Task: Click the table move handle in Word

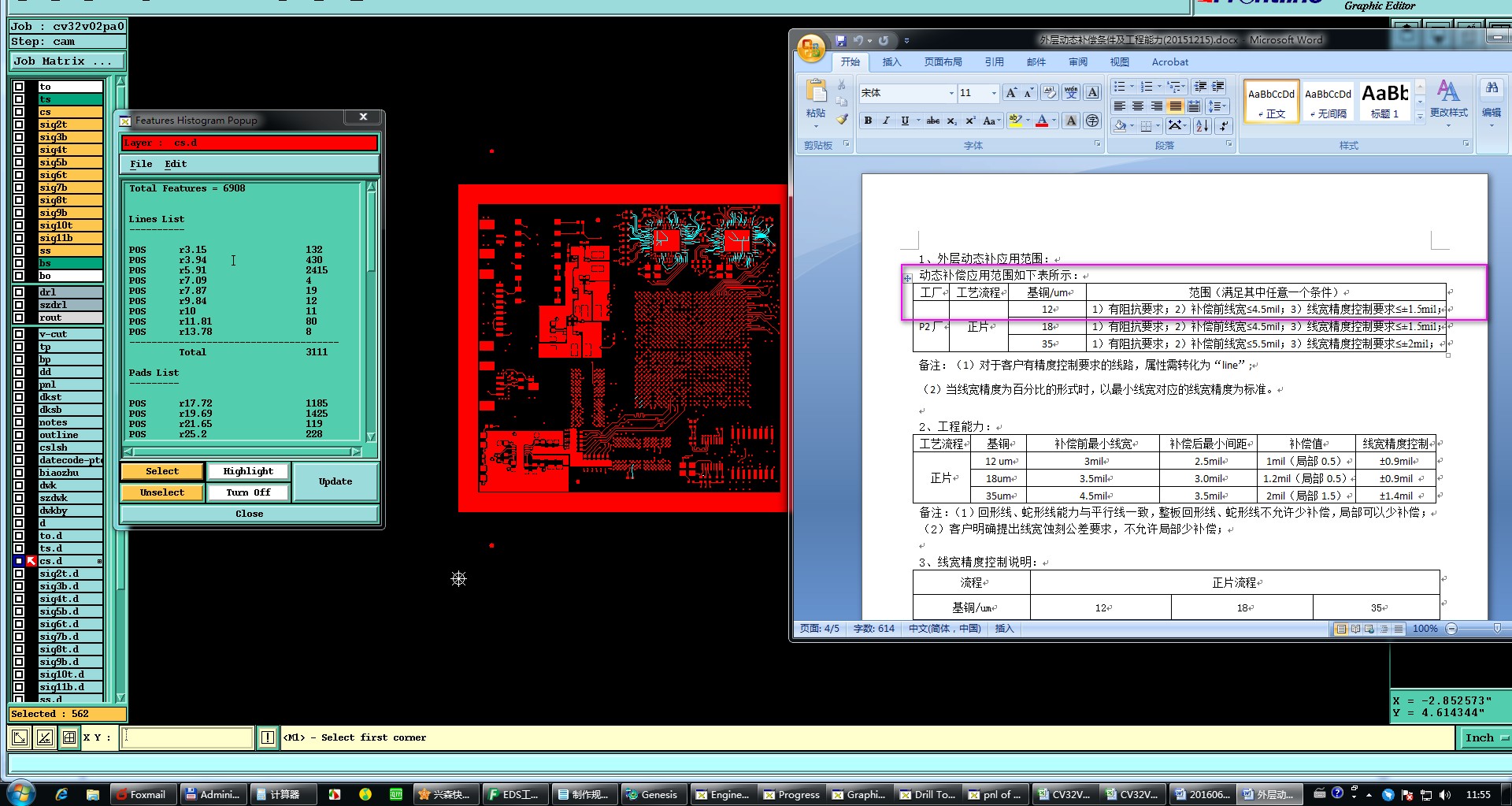Action: [907, 278]
